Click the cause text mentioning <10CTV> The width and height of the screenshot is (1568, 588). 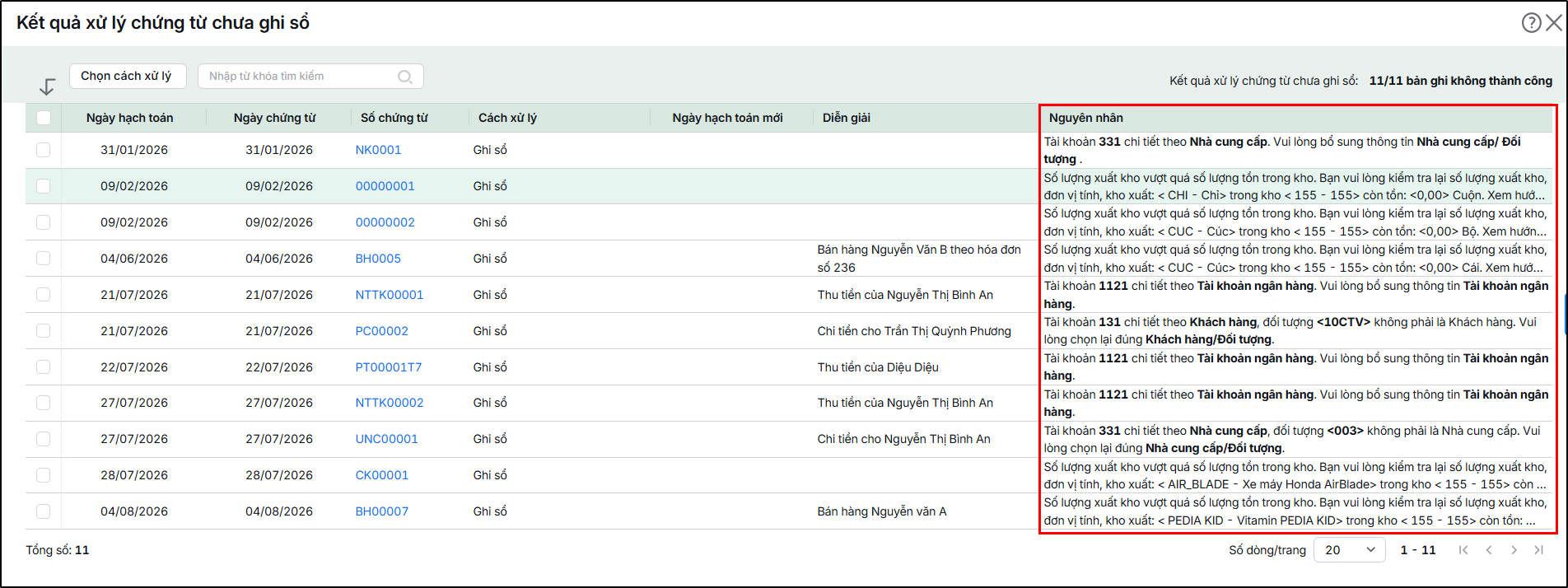tap(1290, 331)
